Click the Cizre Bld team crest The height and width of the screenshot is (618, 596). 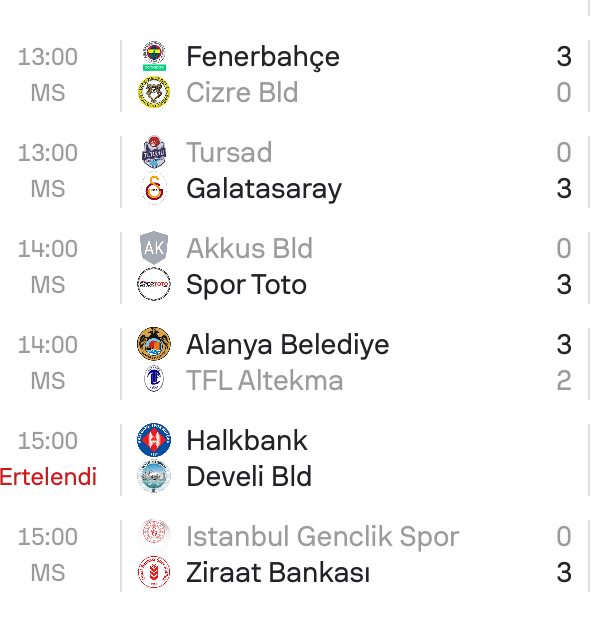154,92
